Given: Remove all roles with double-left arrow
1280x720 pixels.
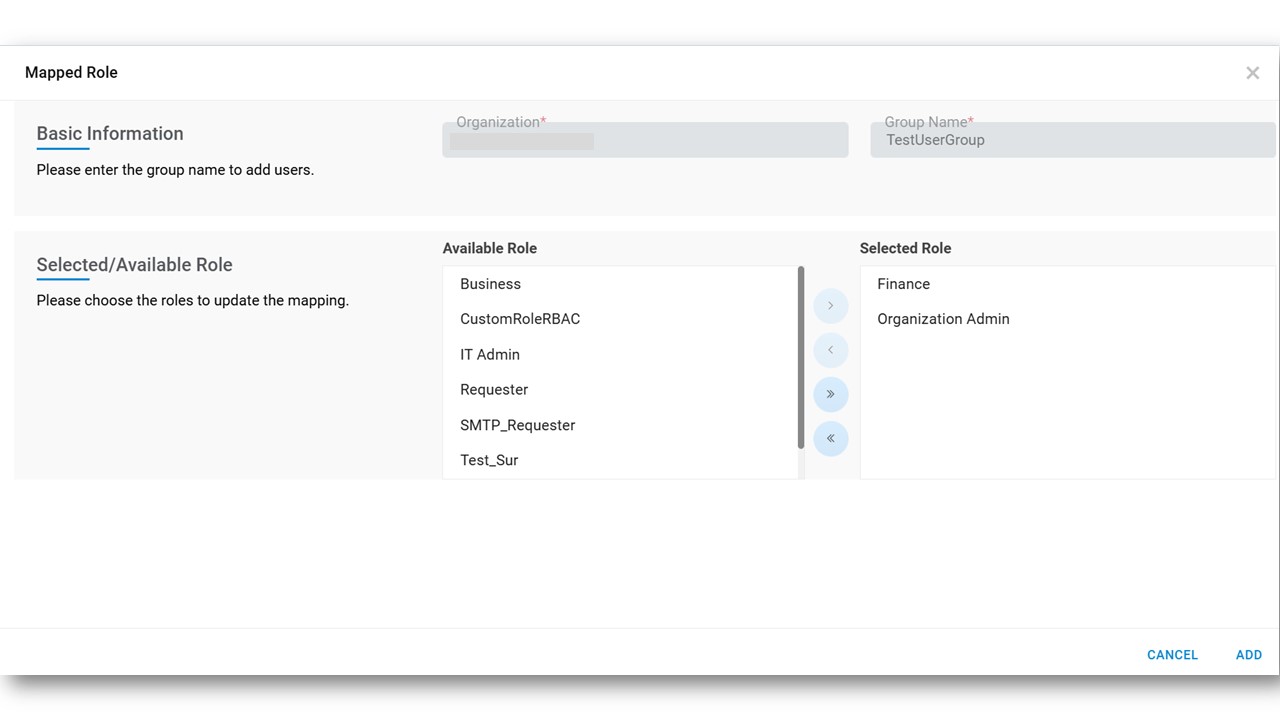Looking at the screenshot, I should pyautogui.click(x=830, y=439).
